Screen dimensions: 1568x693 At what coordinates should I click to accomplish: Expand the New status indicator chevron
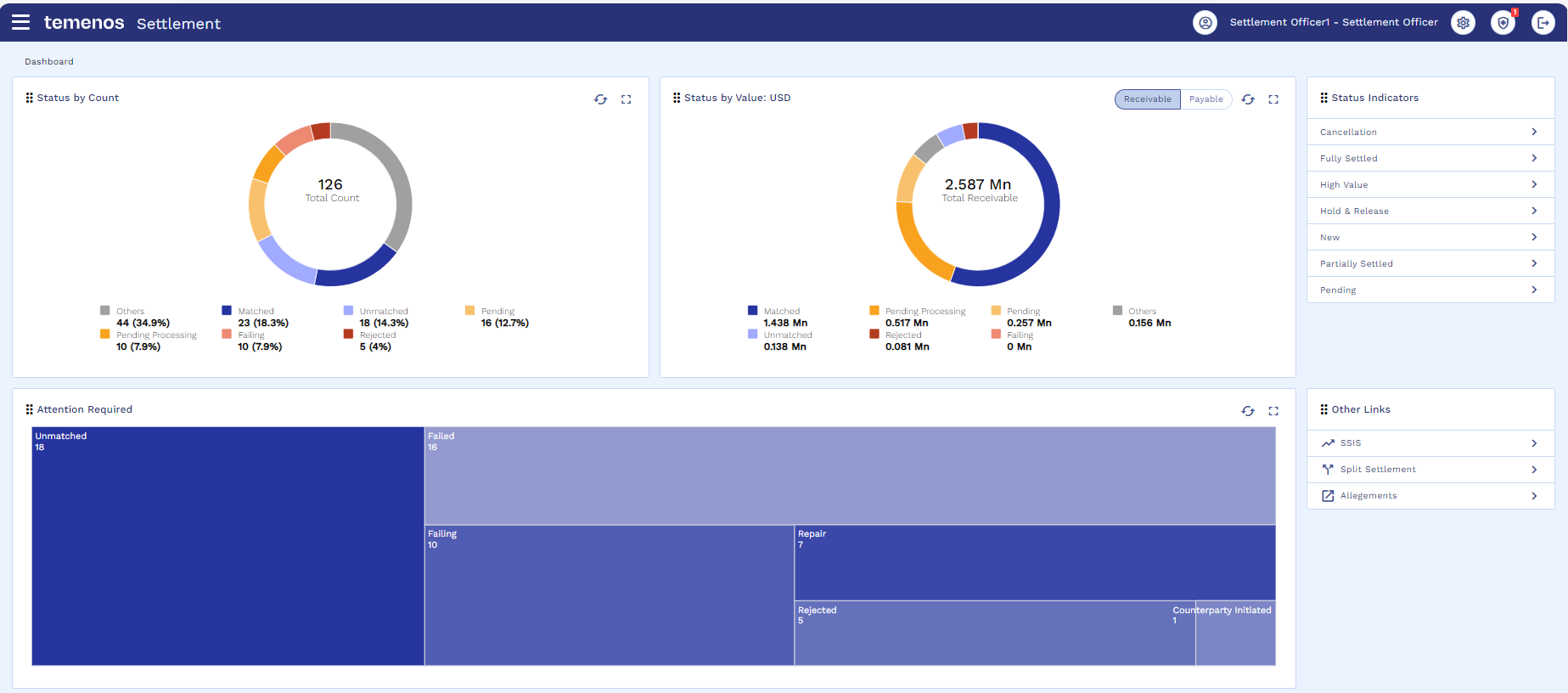point(1534,237)
